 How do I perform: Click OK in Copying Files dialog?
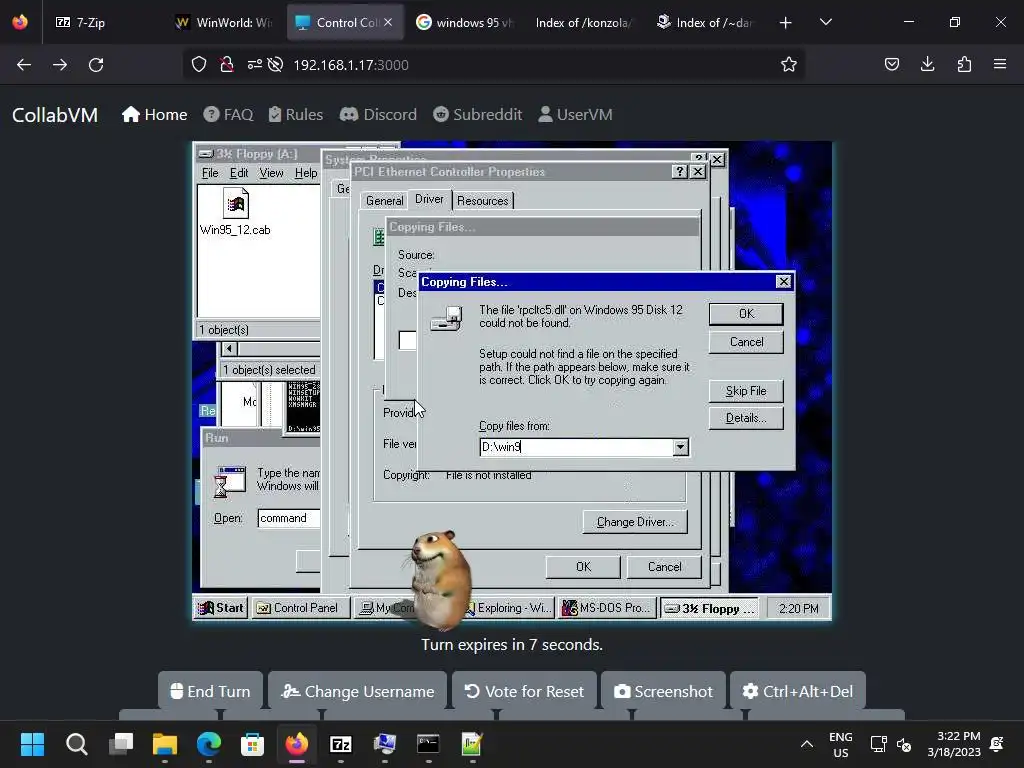[x=746, y=313]
